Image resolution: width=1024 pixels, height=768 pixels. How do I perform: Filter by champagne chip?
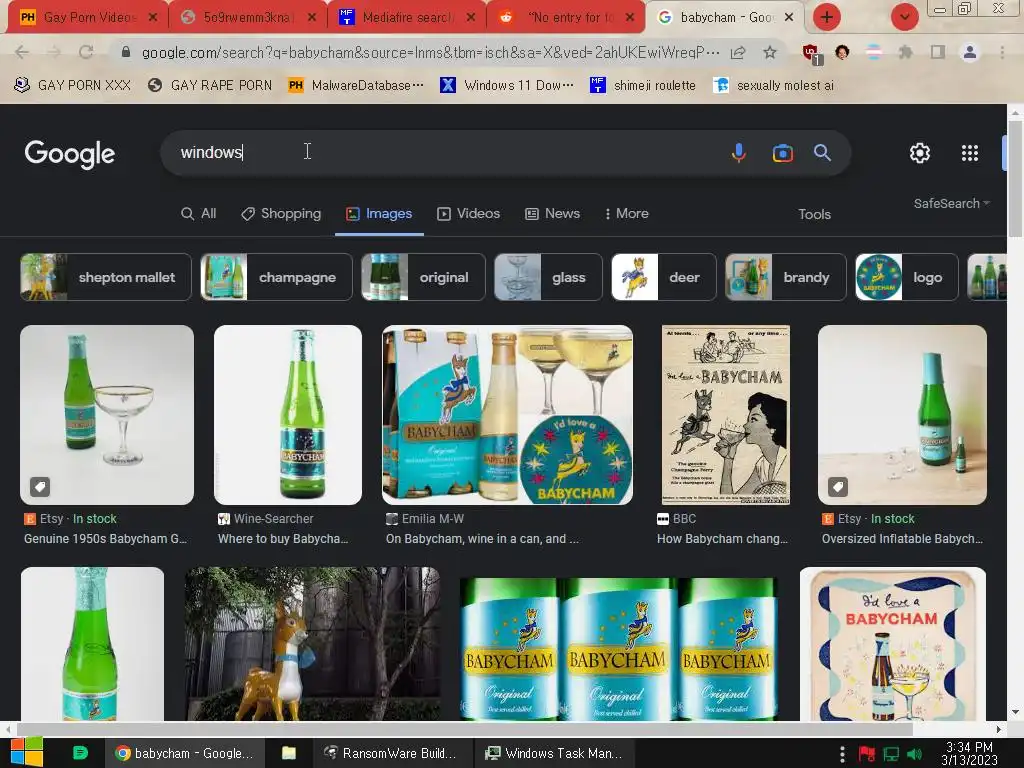276,277
